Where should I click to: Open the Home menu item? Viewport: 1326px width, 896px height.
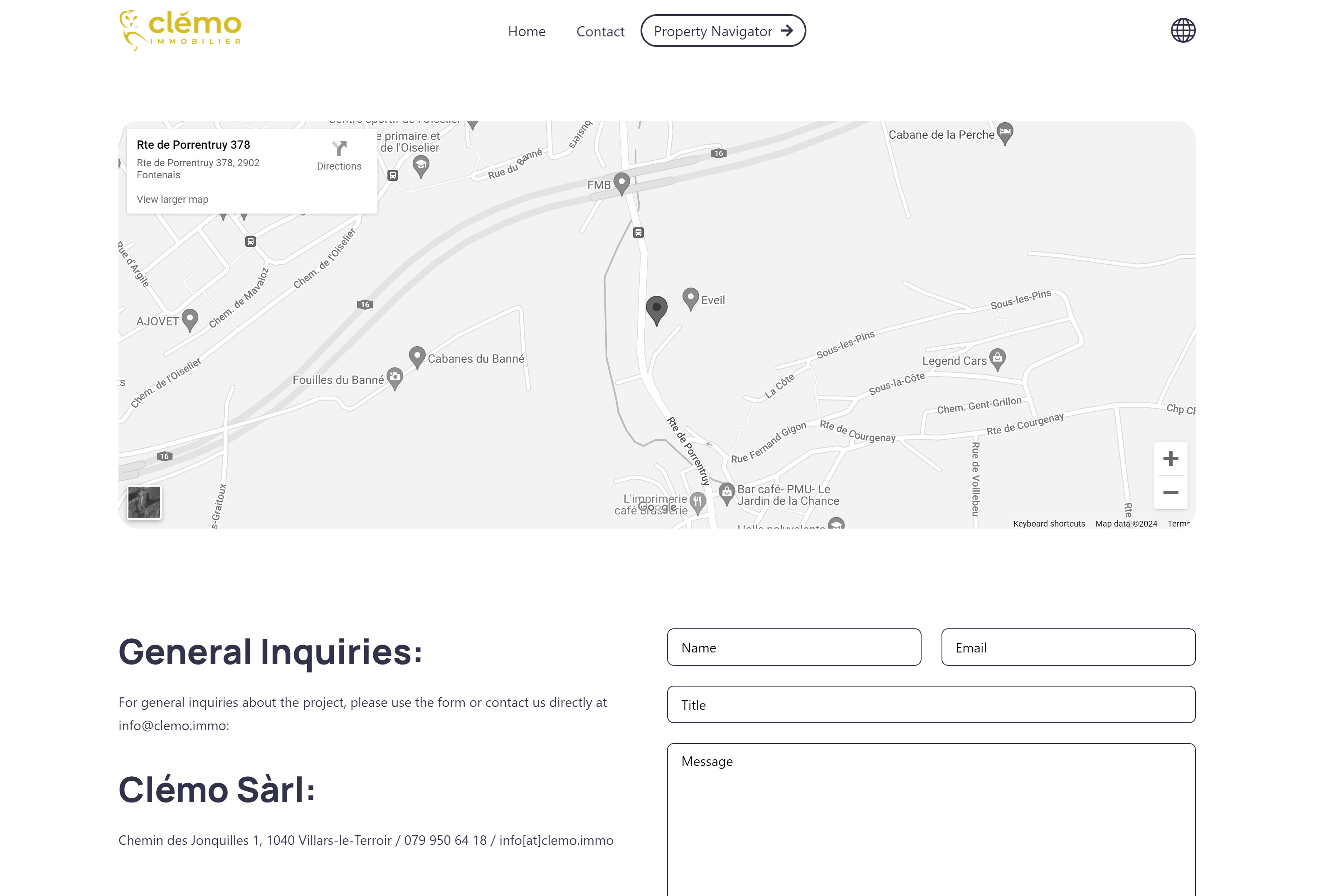coord(527,31)
